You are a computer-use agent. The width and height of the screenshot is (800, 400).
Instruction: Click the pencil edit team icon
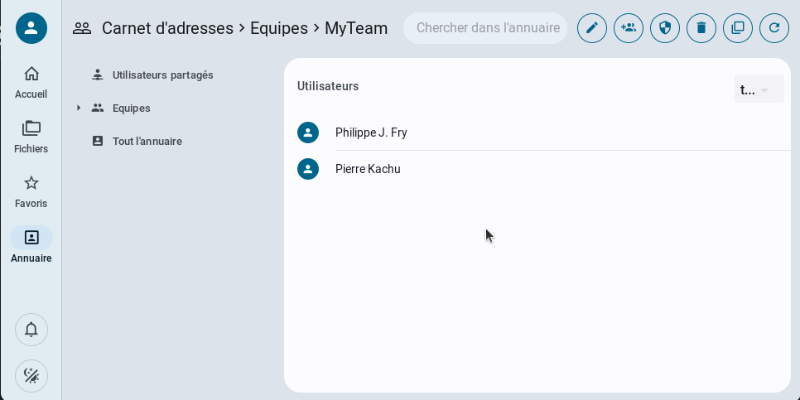[592, 28]
